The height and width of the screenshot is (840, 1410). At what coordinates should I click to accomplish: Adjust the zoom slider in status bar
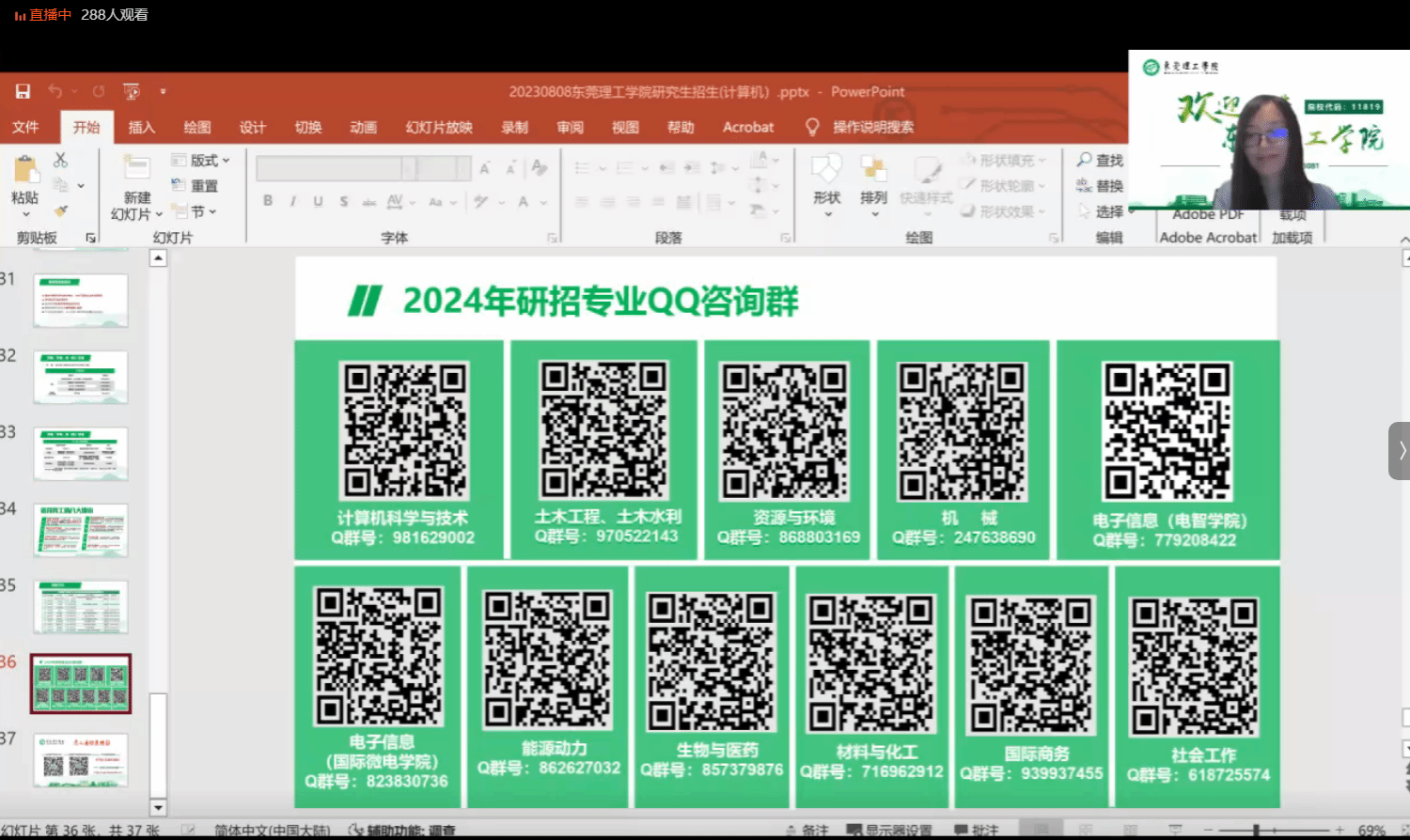(x=1257, y=831)
